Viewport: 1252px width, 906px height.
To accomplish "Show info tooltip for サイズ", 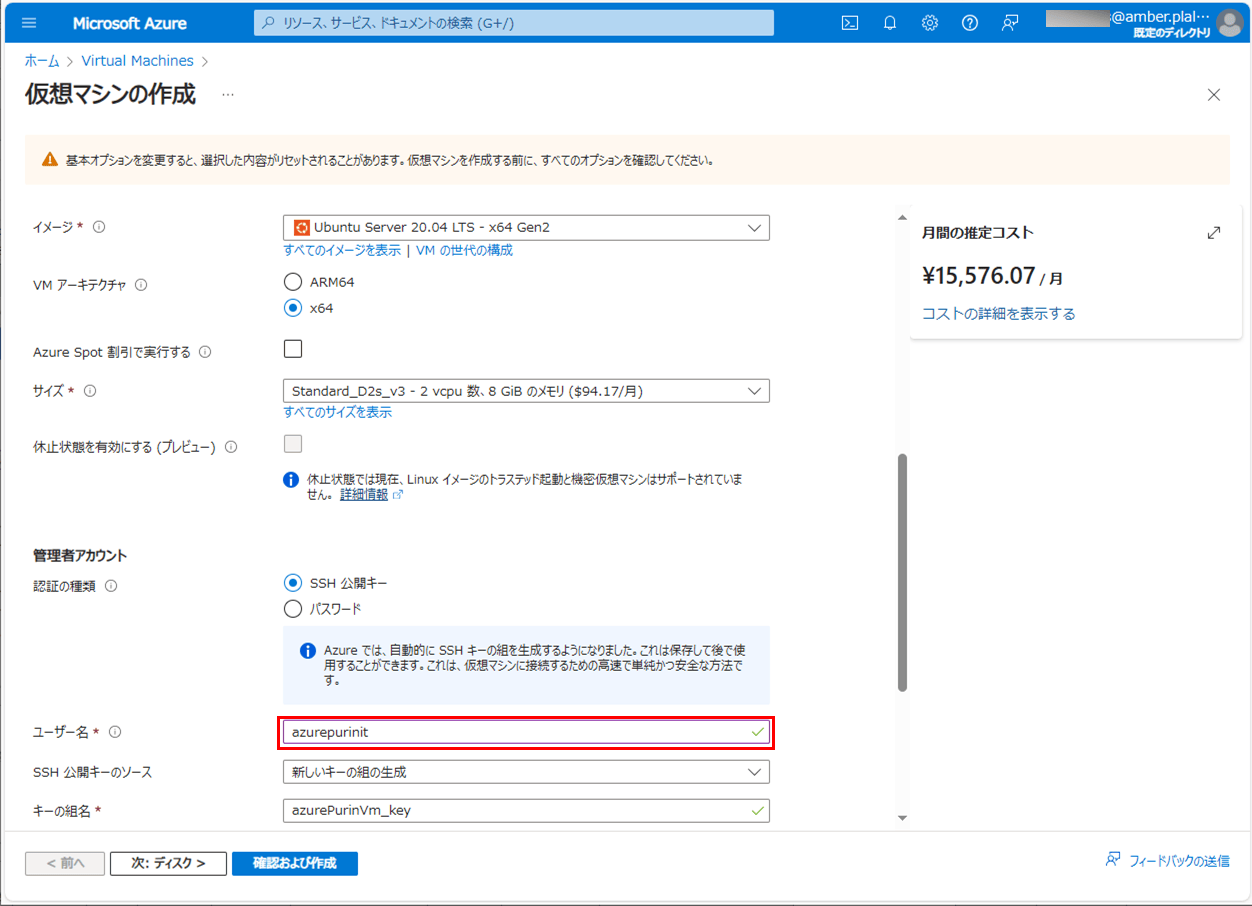I will (x=90, y=391).
